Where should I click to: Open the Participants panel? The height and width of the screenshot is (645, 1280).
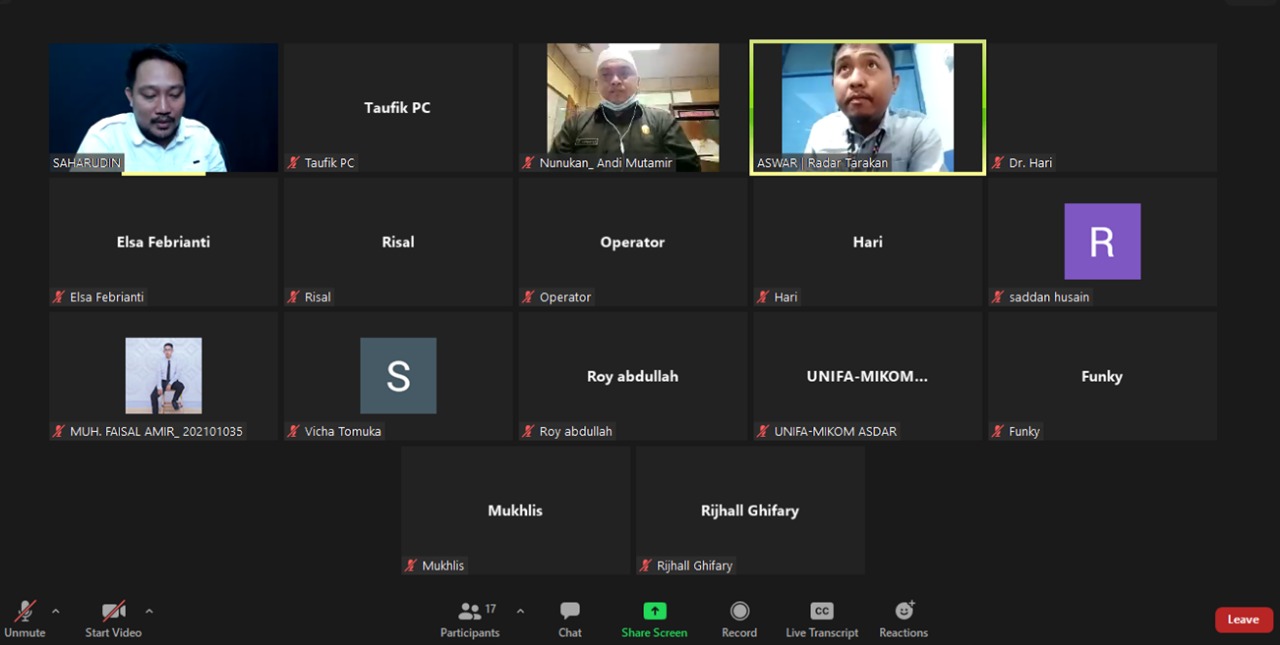click(469, 619)
